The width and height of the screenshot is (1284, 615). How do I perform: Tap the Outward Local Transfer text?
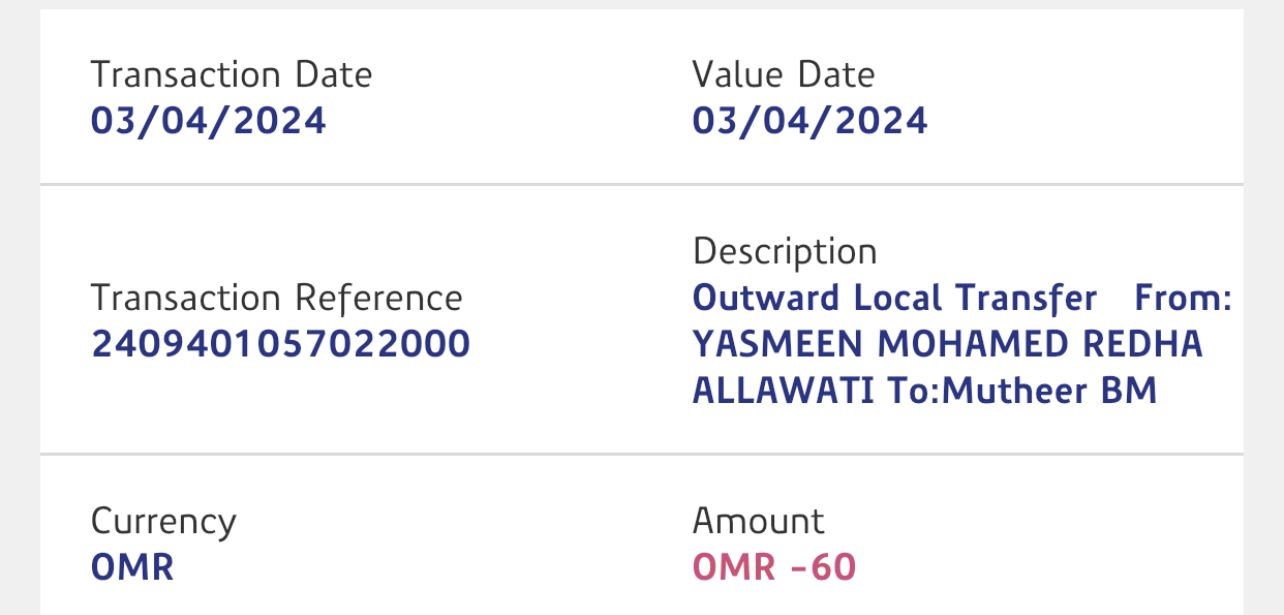point(894,298)
